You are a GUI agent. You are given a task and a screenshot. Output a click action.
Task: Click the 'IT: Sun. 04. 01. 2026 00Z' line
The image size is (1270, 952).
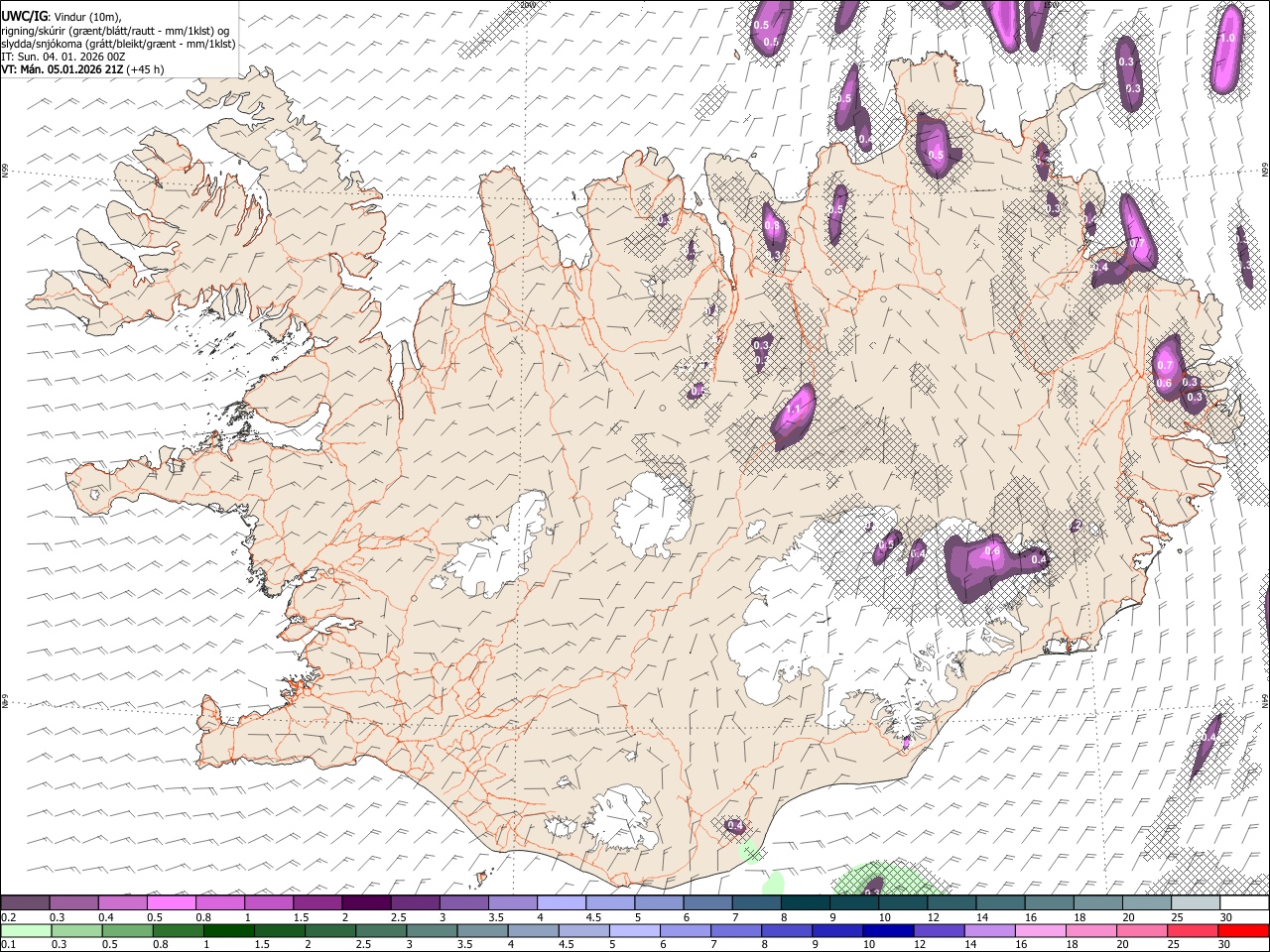coord(63,58)
